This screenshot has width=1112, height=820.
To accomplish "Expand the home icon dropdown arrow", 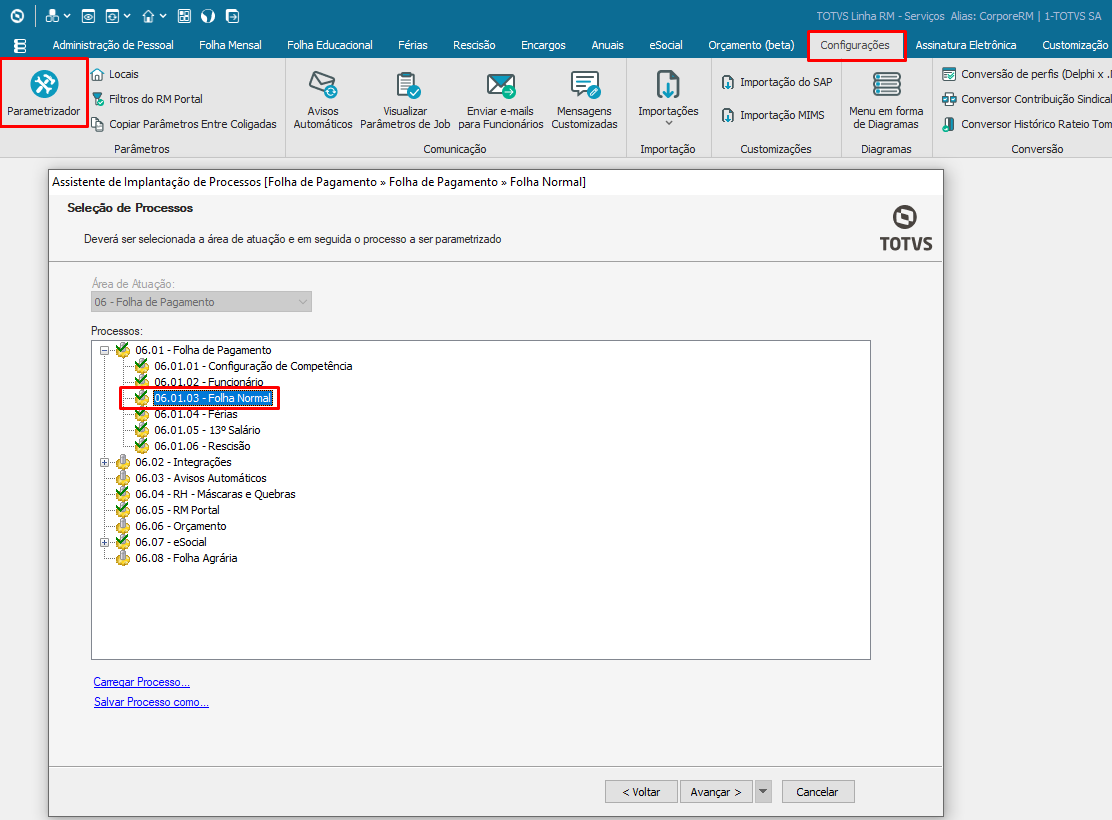I will pyautogui.click(x=163, y=16).
